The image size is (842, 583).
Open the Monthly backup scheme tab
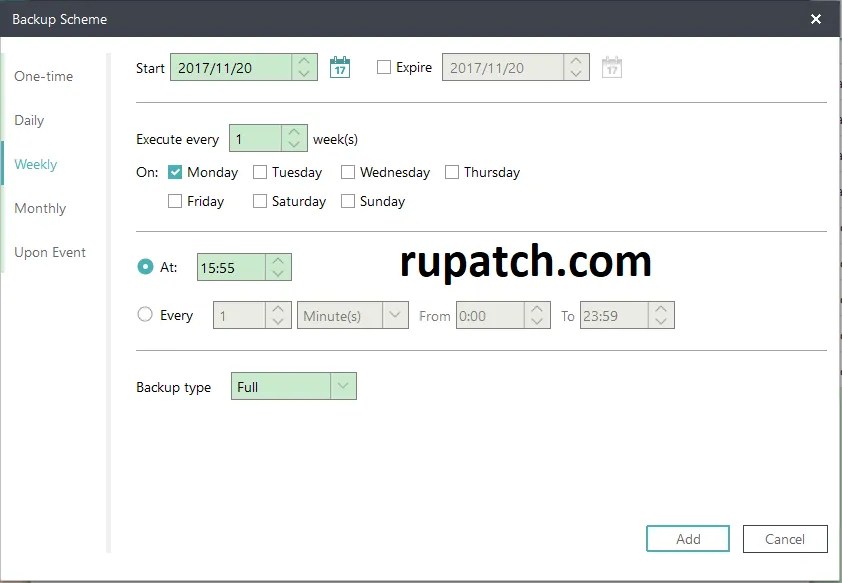click(x=40, y=208)
